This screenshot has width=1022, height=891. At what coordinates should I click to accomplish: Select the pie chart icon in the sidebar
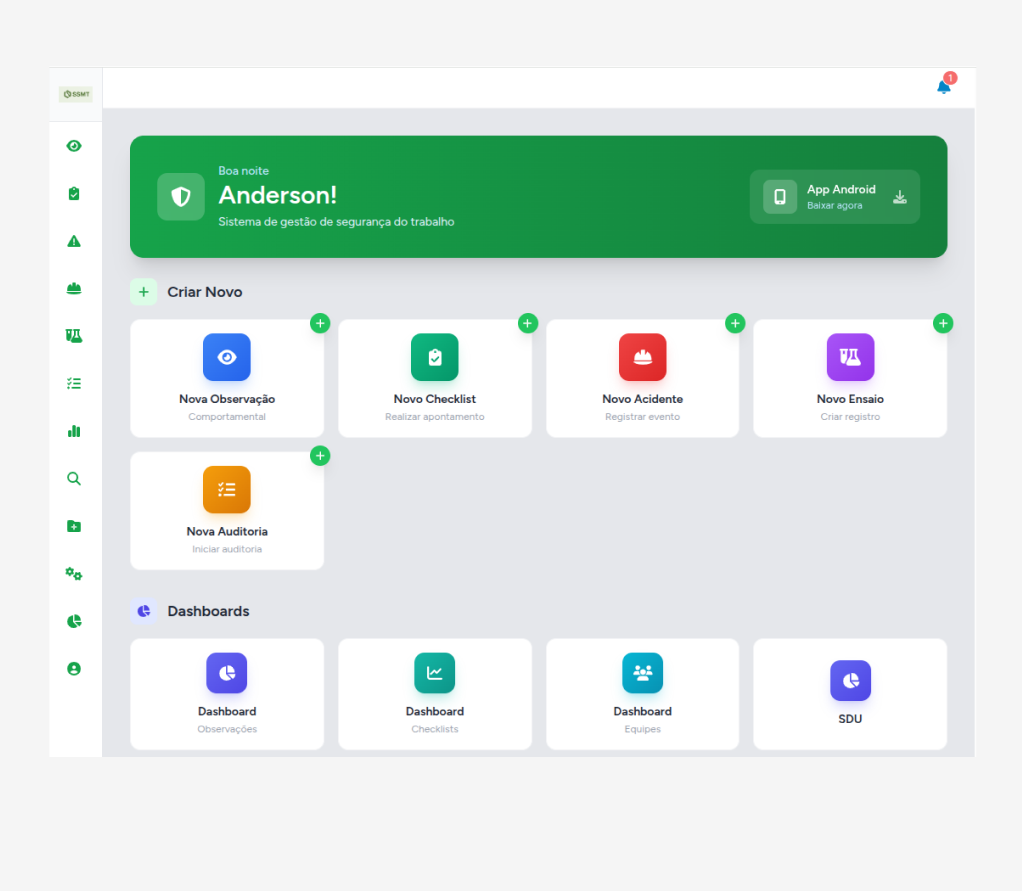[74, 622]
